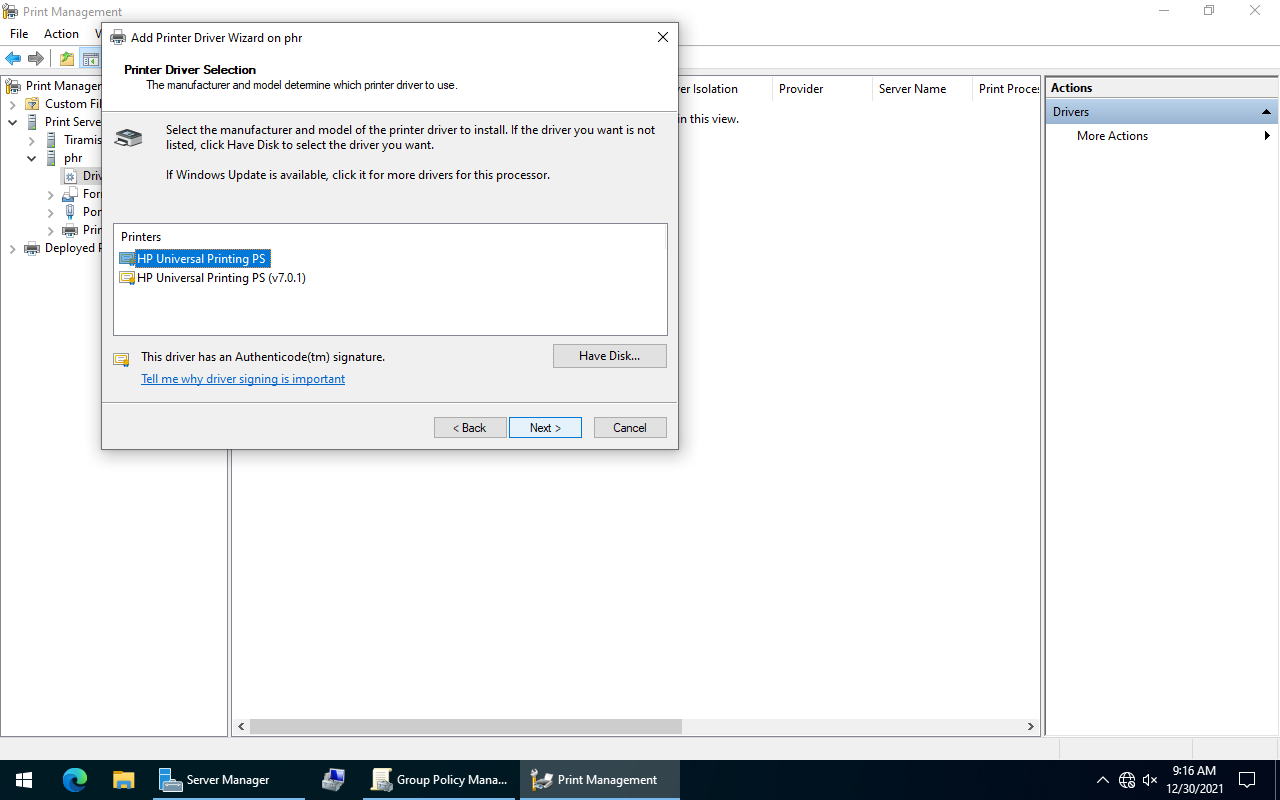Click the Up One Level folder icon
This screenshot has height=800, width=1280.
[x=66, y=59]
